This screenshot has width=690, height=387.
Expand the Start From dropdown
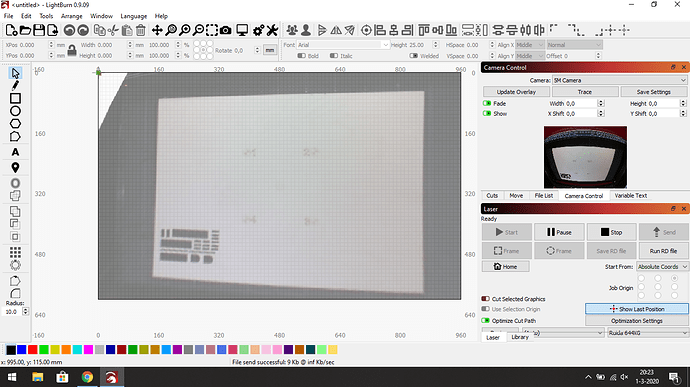[x=662, y=266]
